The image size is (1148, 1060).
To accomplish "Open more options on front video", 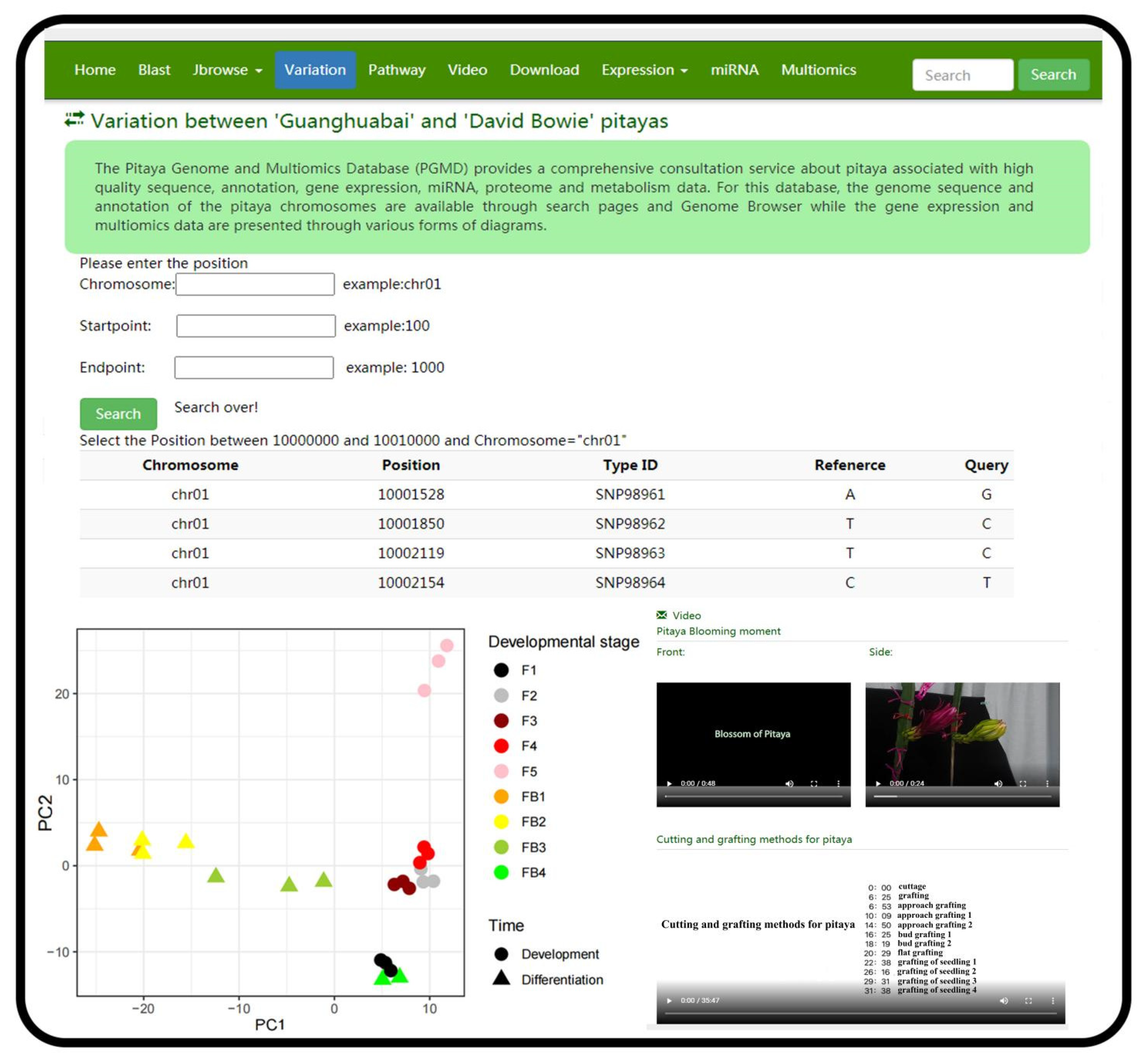I will [x=838, y=783].
